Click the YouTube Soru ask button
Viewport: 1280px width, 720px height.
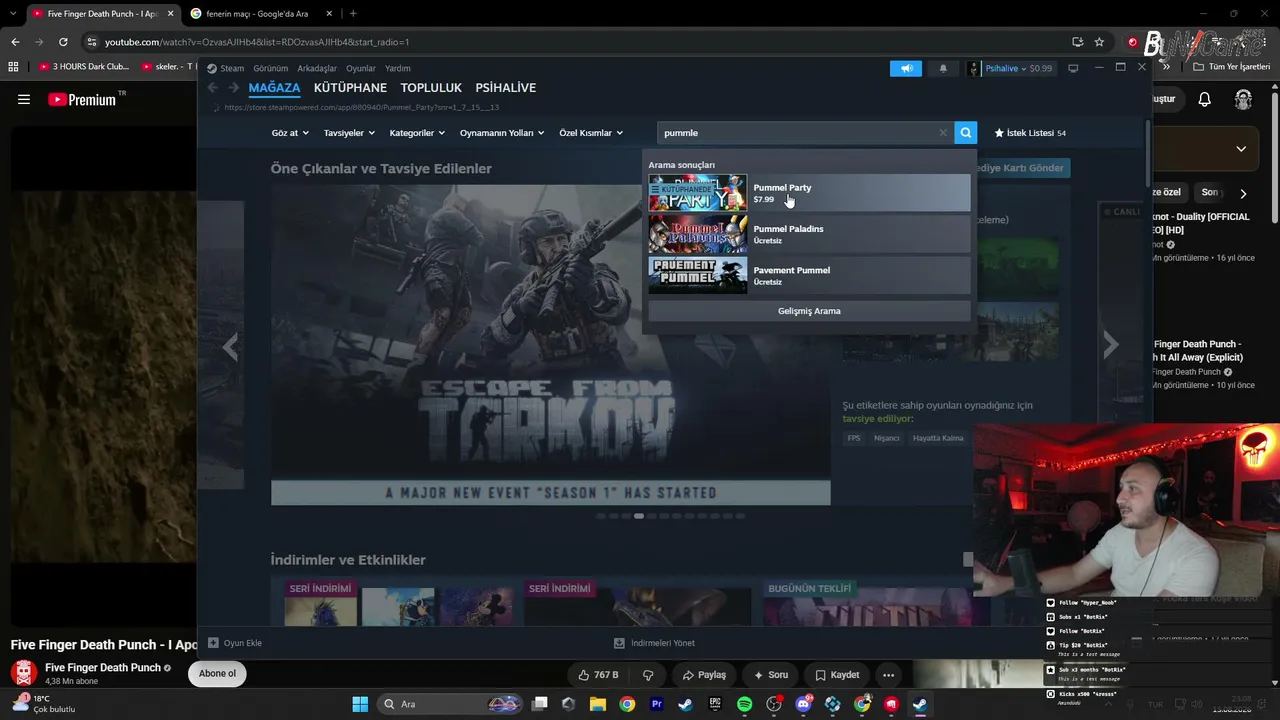tap(770, 675)
